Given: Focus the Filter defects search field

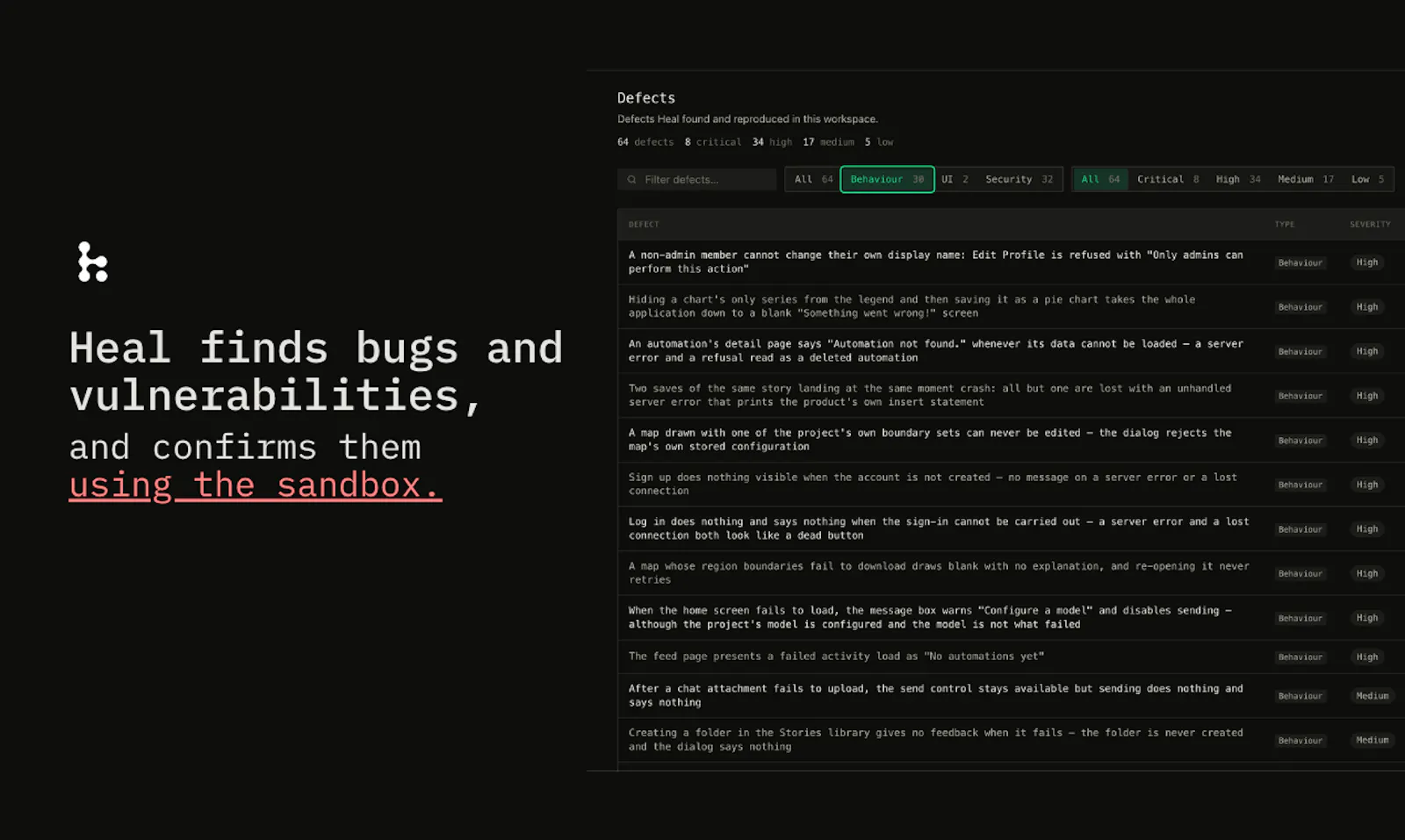Looking at the screenshot, I should pos(696,180).
